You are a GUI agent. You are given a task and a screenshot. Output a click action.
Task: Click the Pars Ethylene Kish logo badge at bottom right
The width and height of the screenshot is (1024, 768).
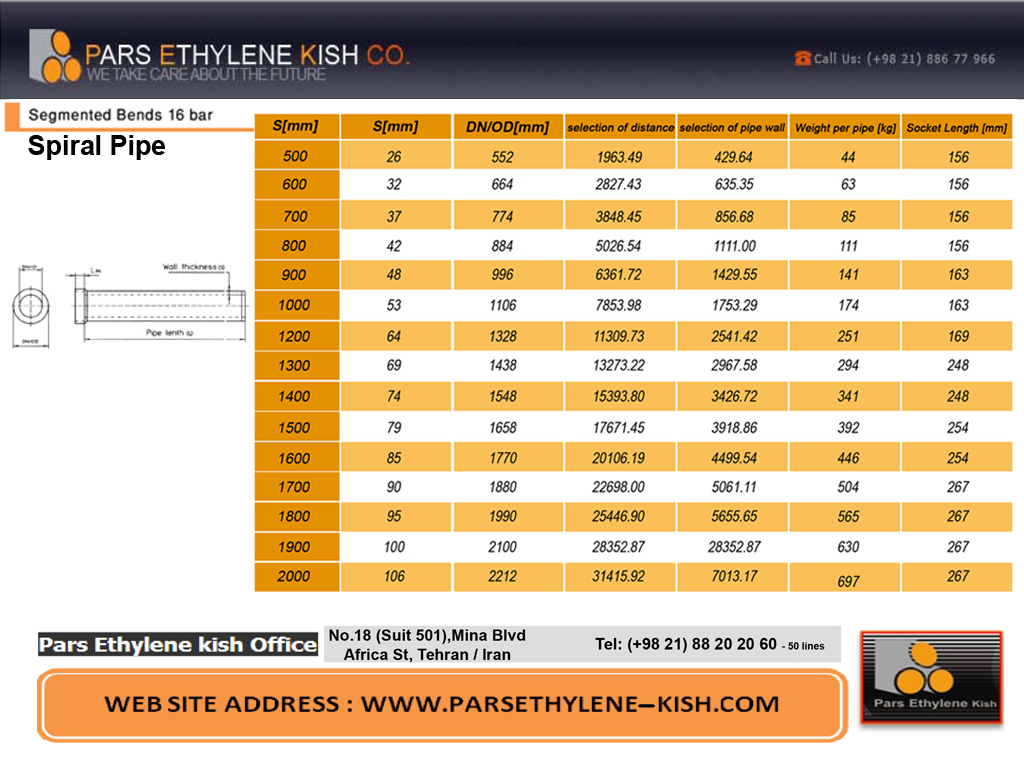click(x=932, y=677)
